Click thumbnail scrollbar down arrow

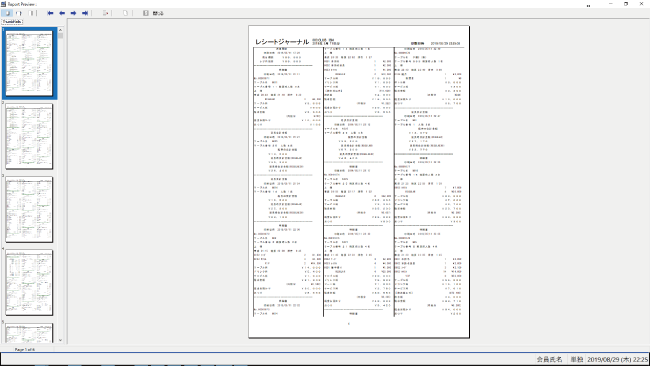pyautogui.click(x=61, y=340)
